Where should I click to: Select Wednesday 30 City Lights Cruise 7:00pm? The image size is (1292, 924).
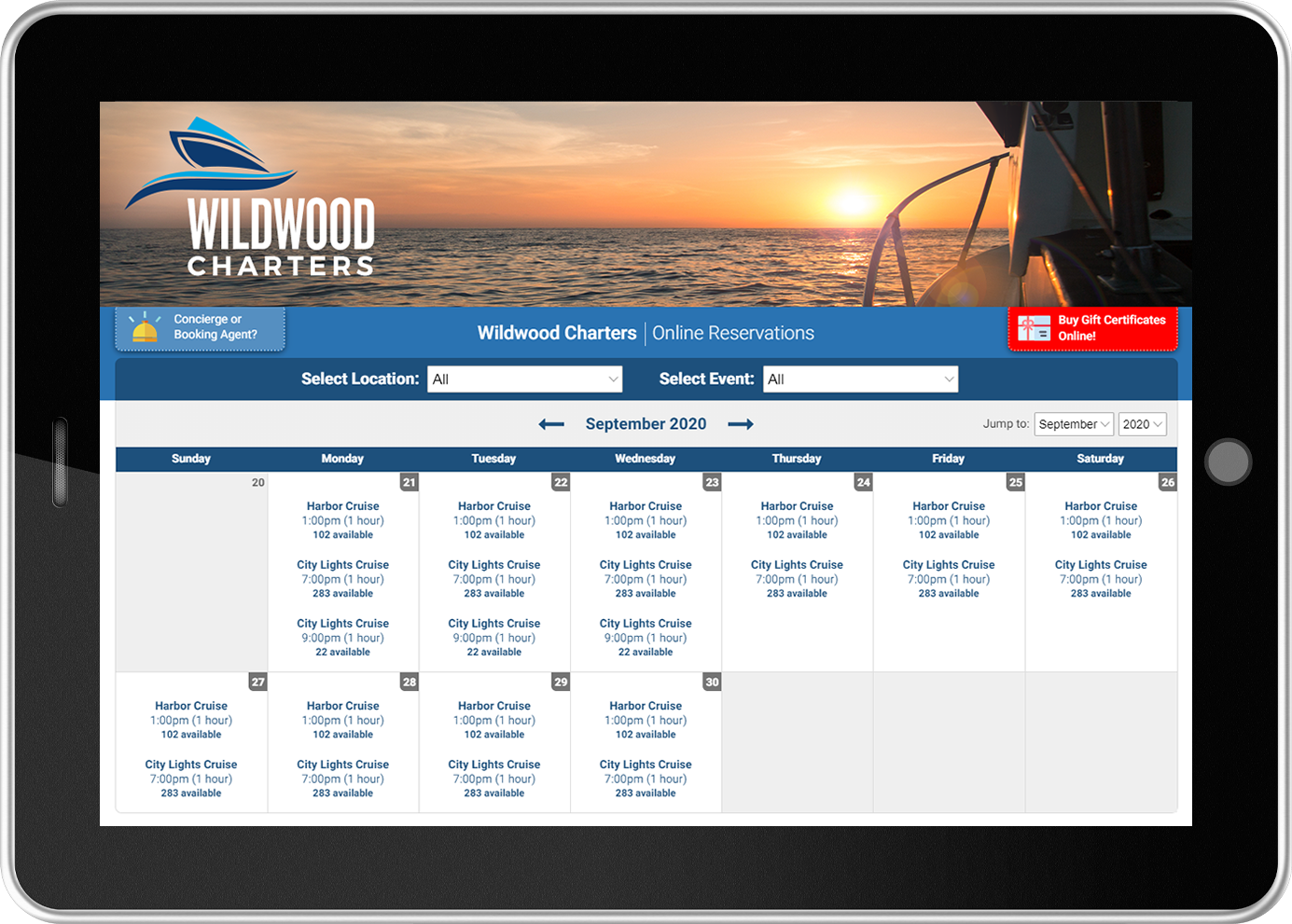646,779
